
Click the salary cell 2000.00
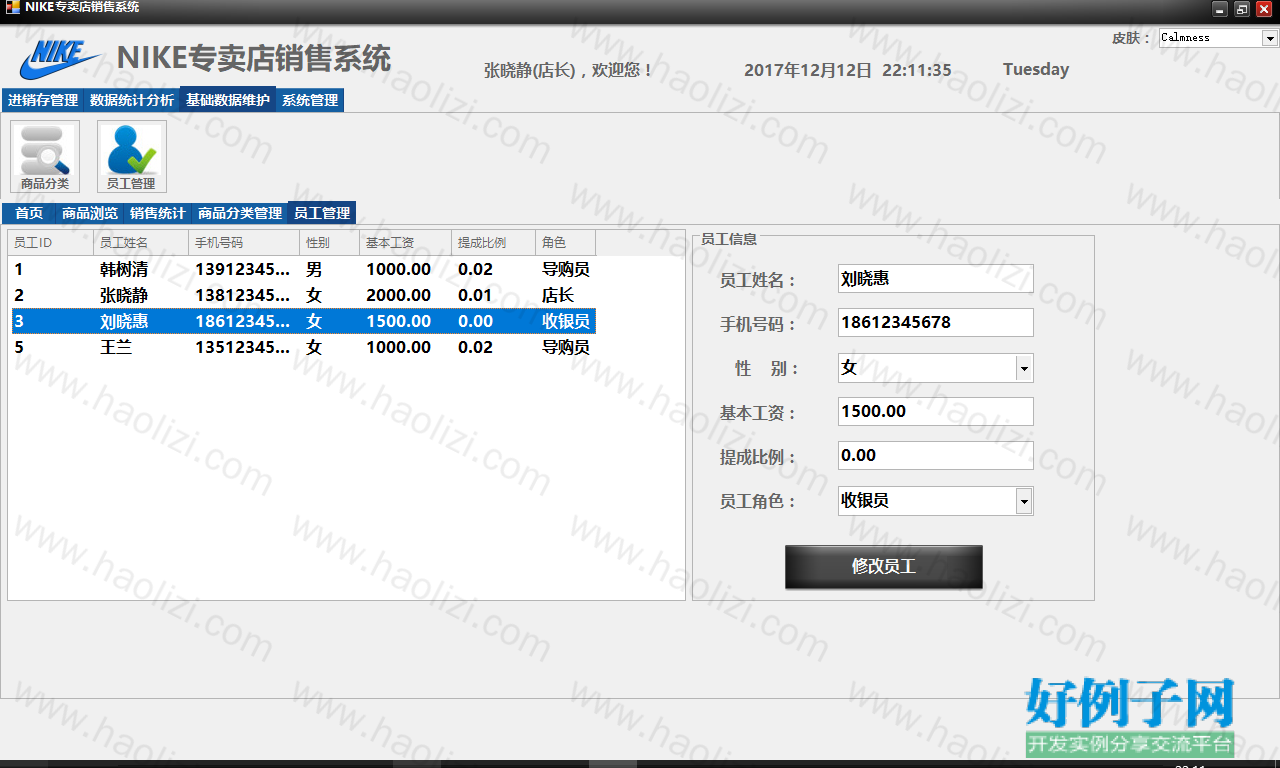[x=398, y=296]
